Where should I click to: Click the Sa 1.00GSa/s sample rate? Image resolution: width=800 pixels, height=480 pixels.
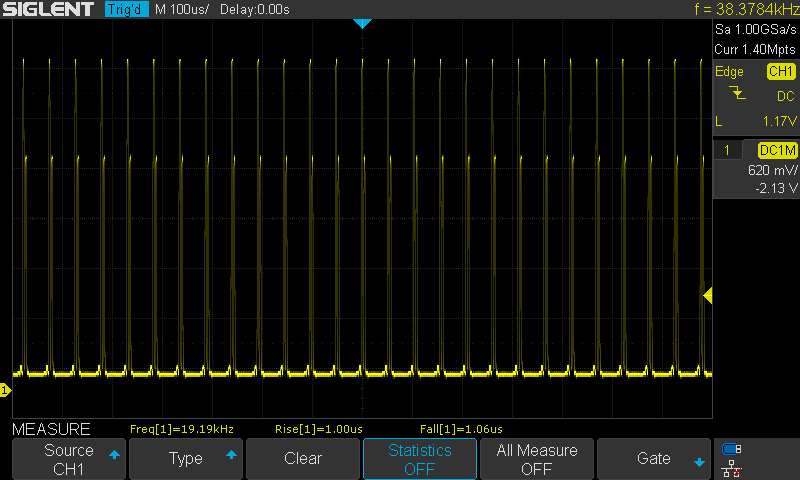pyautogui.click(x=756, y=30)
